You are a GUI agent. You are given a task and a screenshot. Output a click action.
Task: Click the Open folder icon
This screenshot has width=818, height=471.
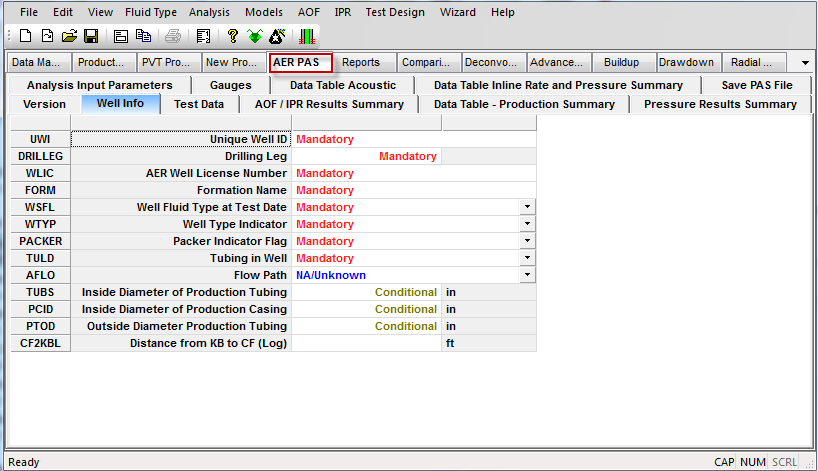(69, 36)
